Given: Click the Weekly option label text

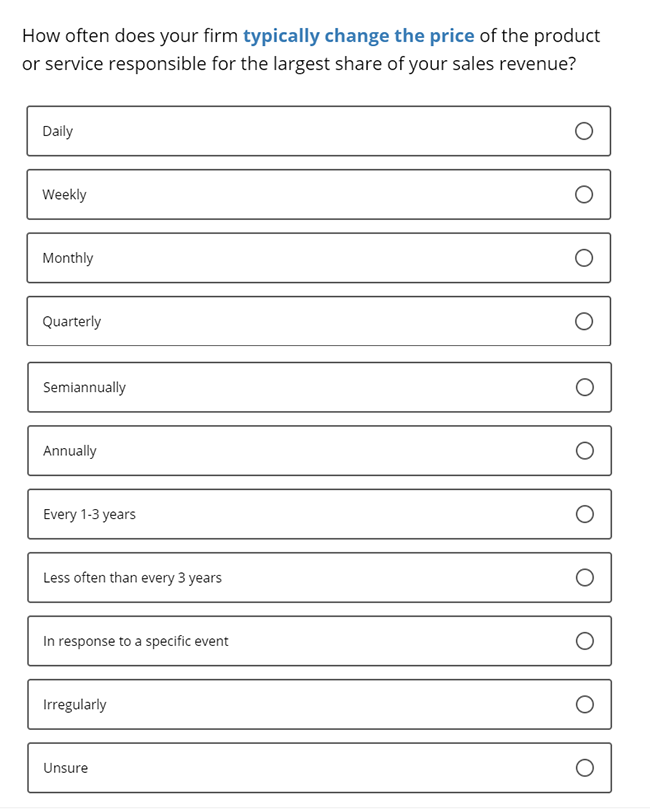Looking at the screenshot, I should 64,195.
